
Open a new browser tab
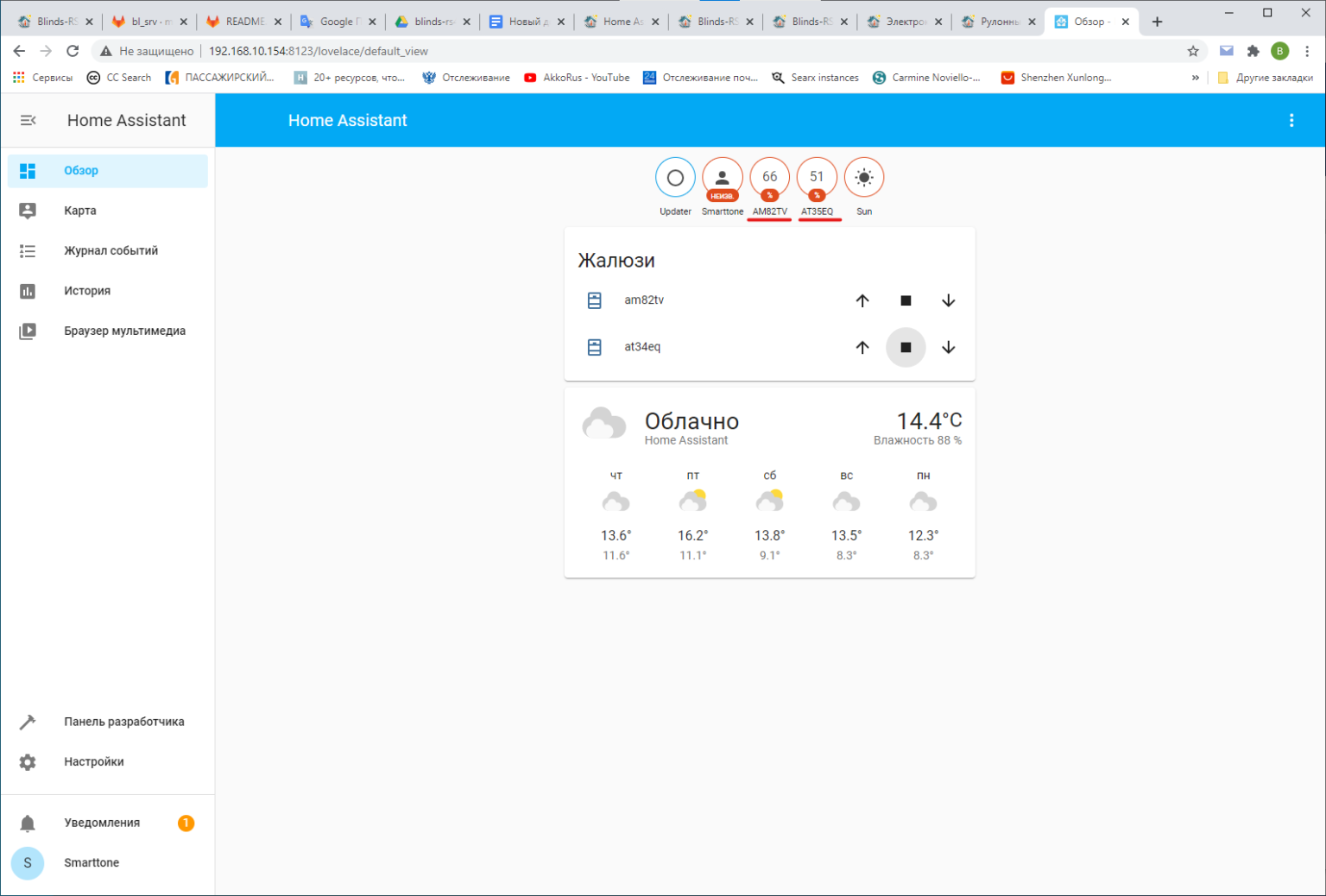pos(1157,22)
